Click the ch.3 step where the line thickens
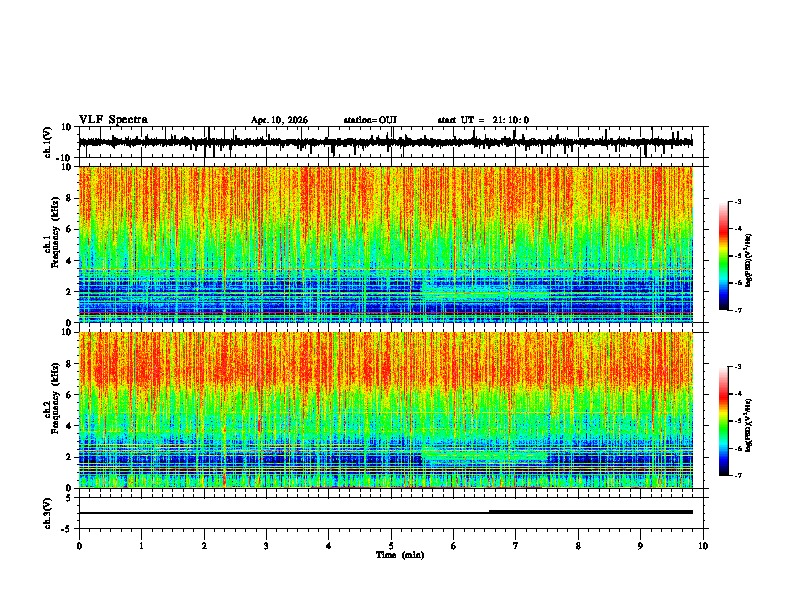792x612 pixels. (489, 512)
